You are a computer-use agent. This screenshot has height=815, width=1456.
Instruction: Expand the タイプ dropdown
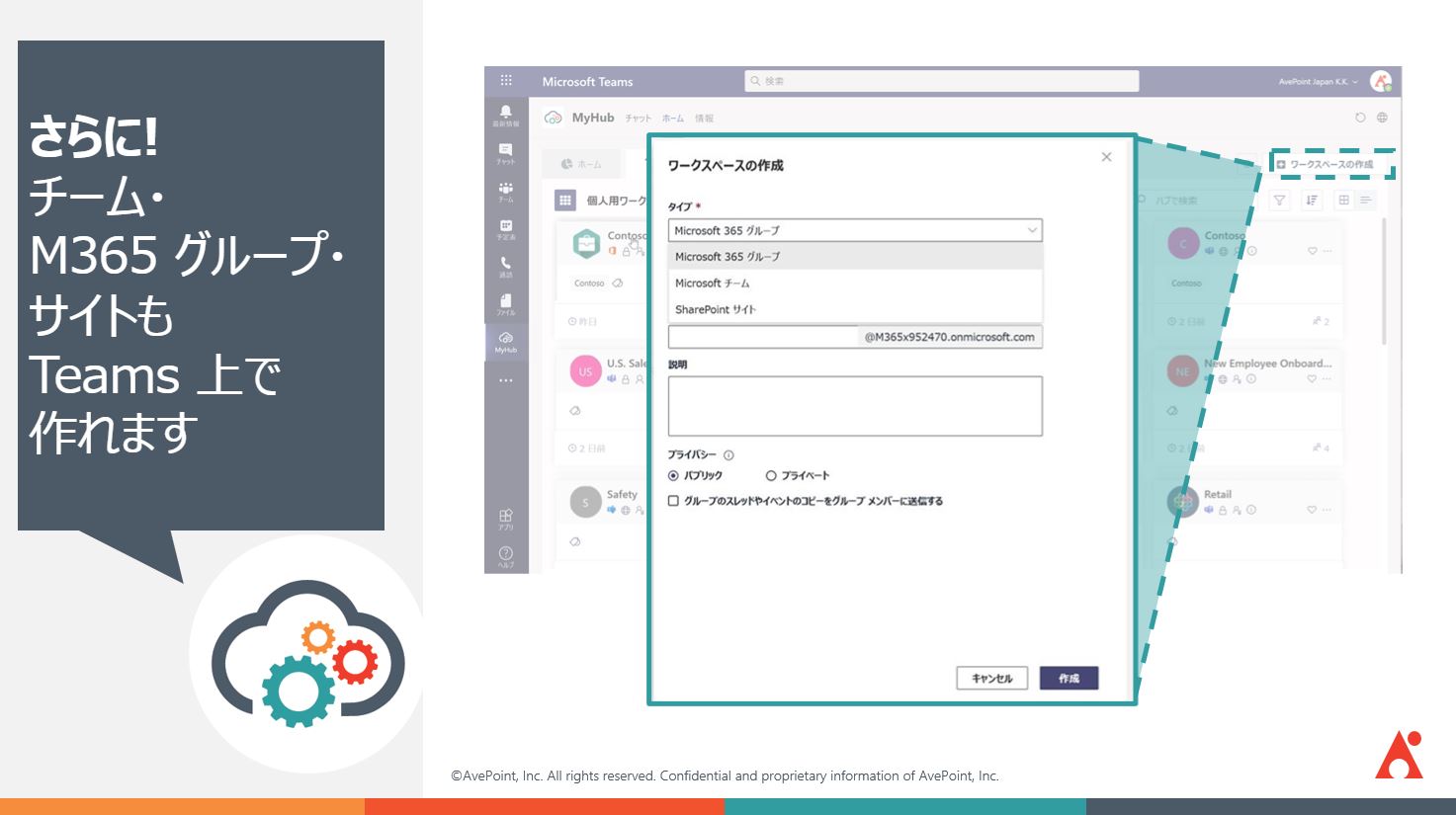[855, 230]
